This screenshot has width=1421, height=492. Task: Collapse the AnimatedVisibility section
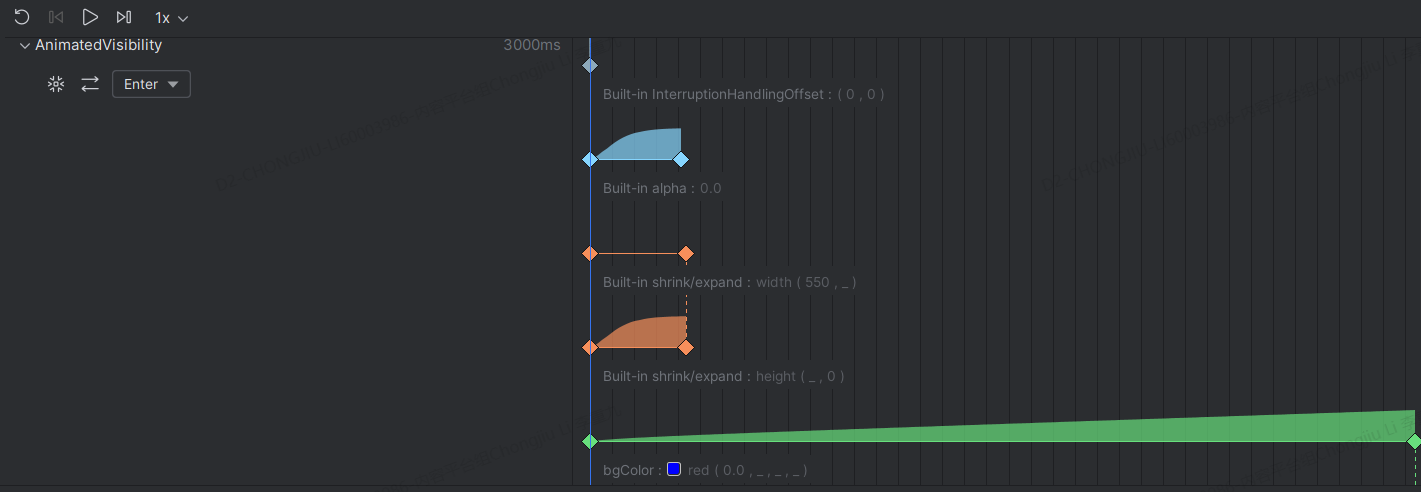point(25,46)
